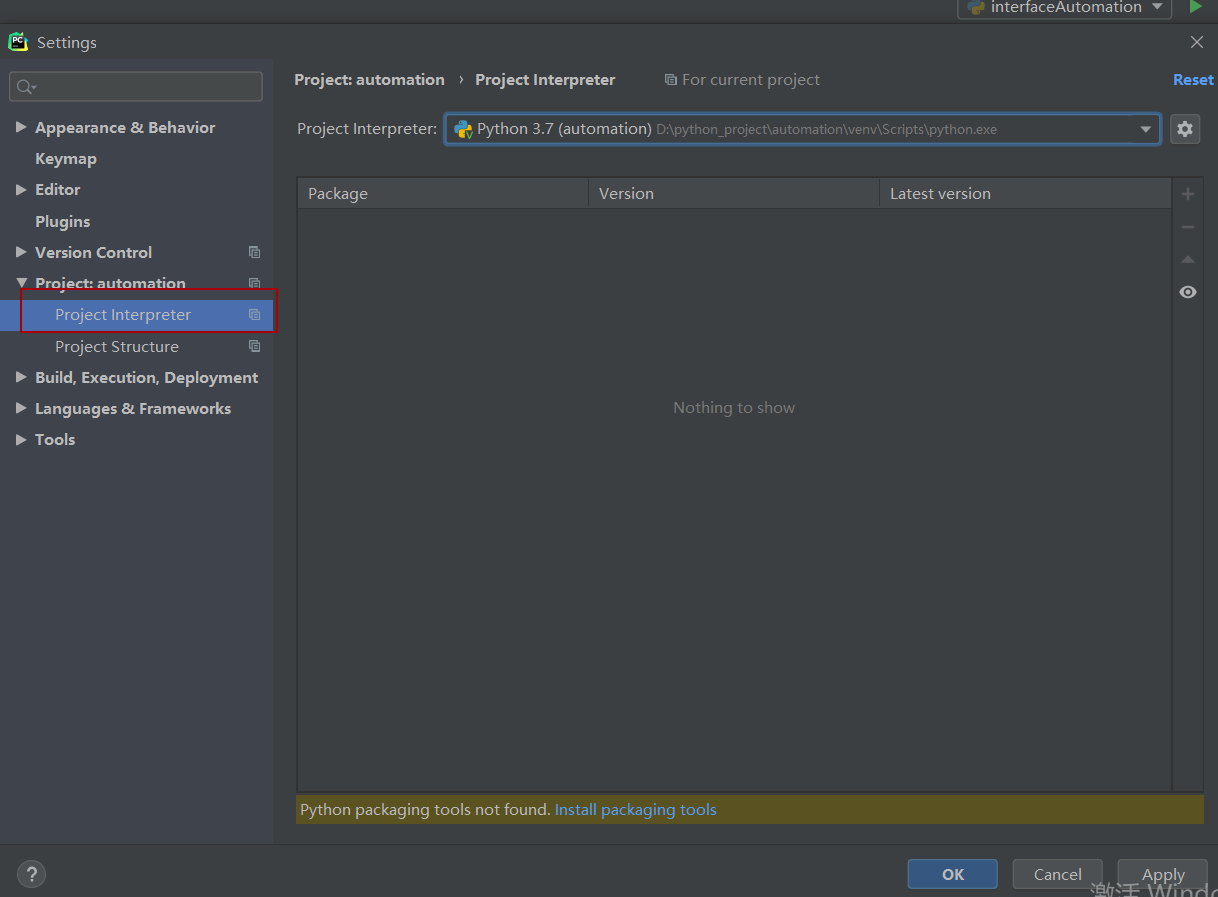
Task: Open help via the question mark icon
Action: [x=31, y=874]
